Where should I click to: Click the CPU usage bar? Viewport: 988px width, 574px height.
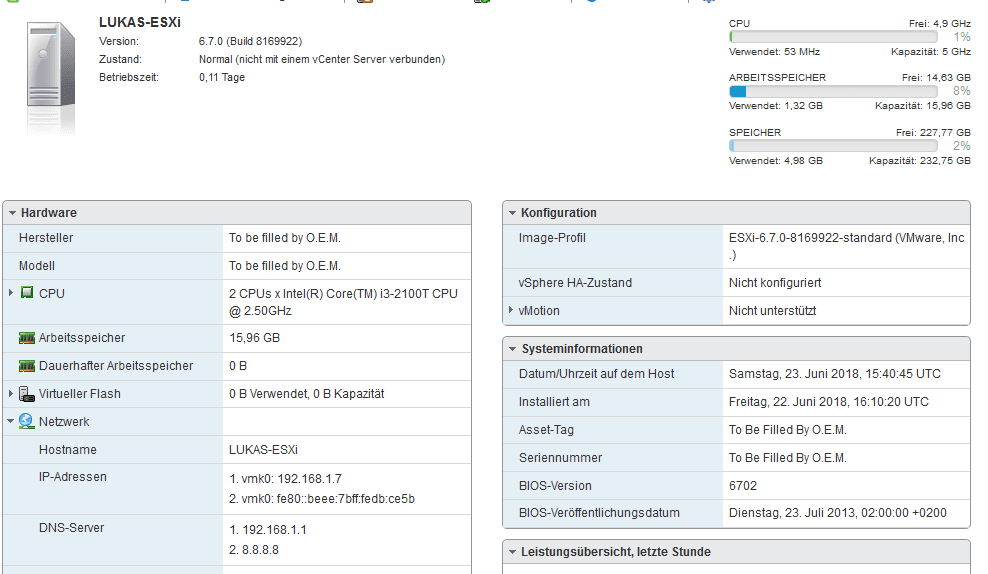[x=834, y=37]
